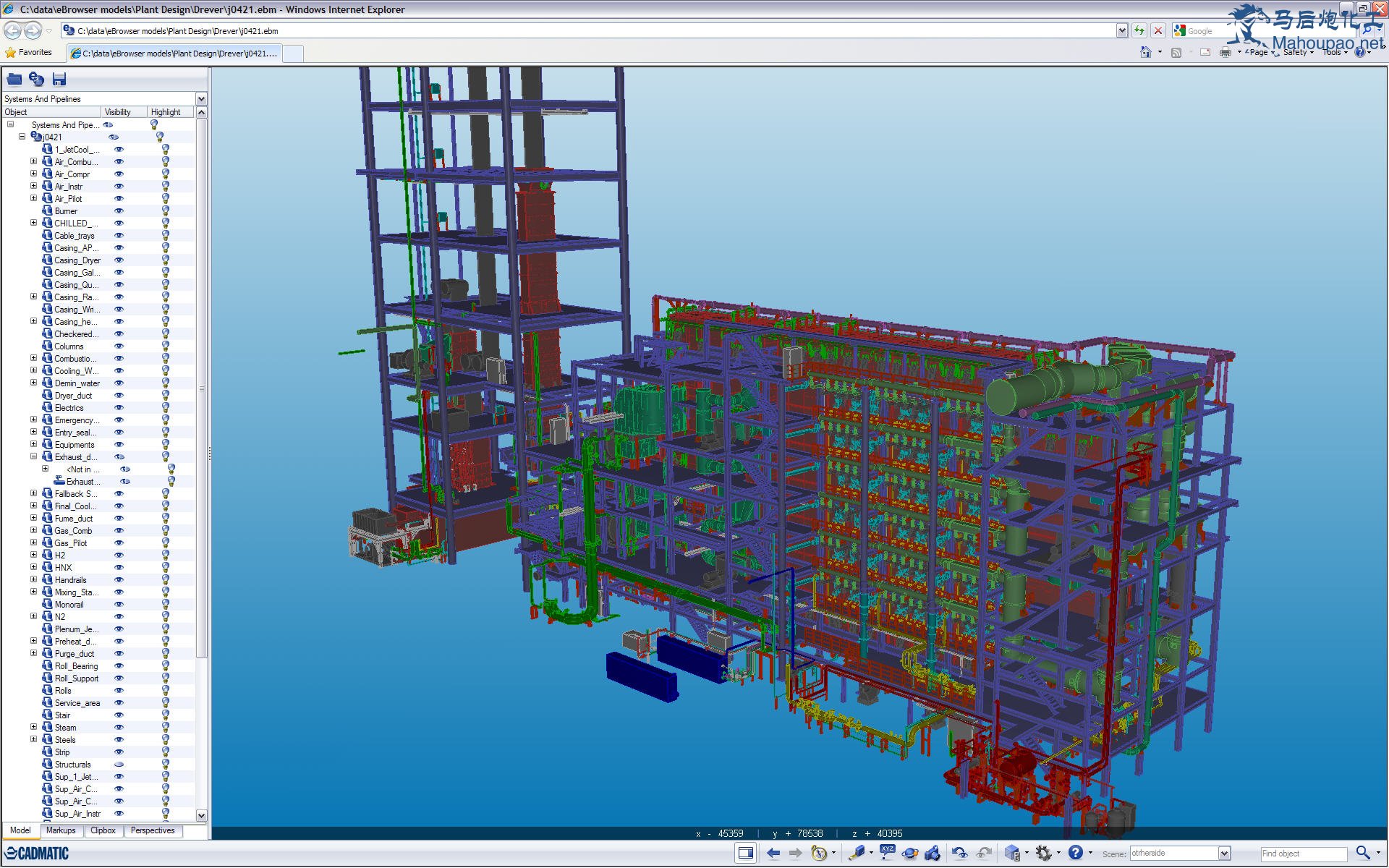
Task: Click the Home house icon
Action: point(1146,52)
